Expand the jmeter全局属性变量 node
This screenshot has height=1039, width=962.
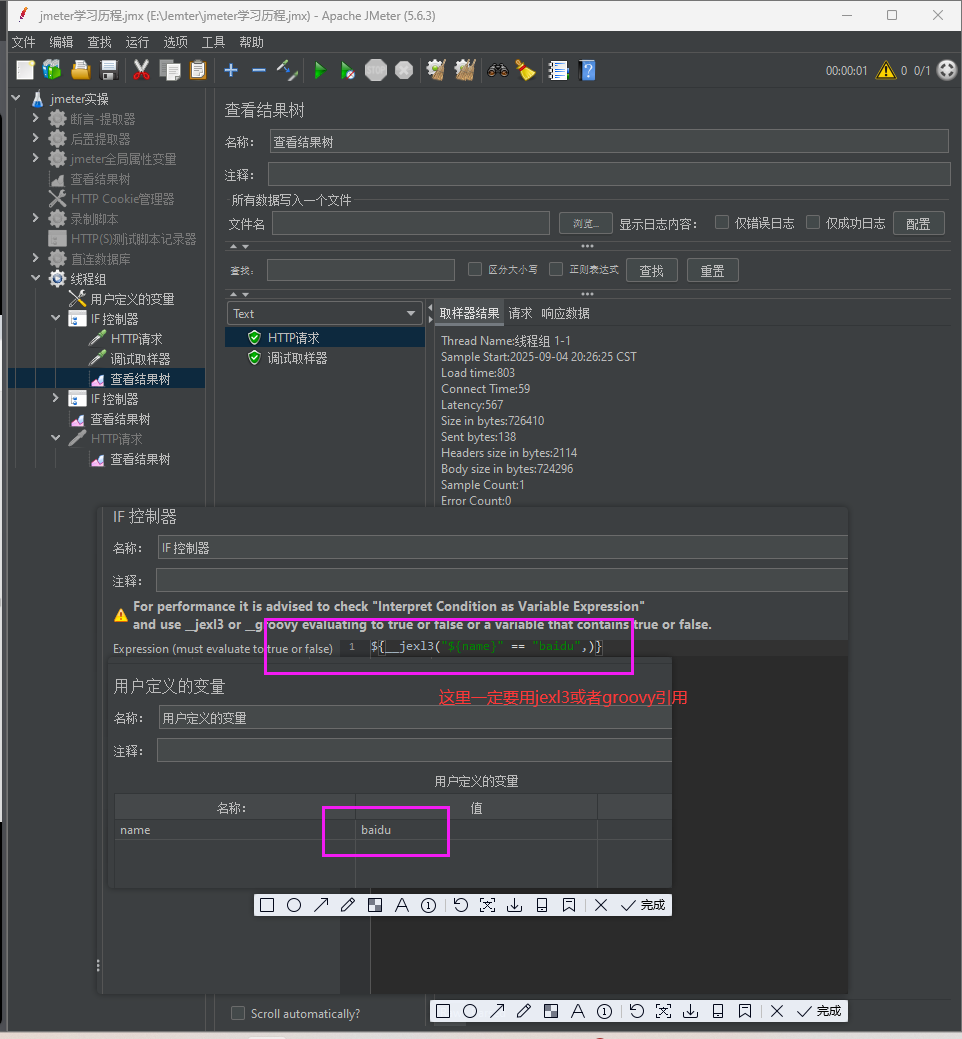(36, 158)
